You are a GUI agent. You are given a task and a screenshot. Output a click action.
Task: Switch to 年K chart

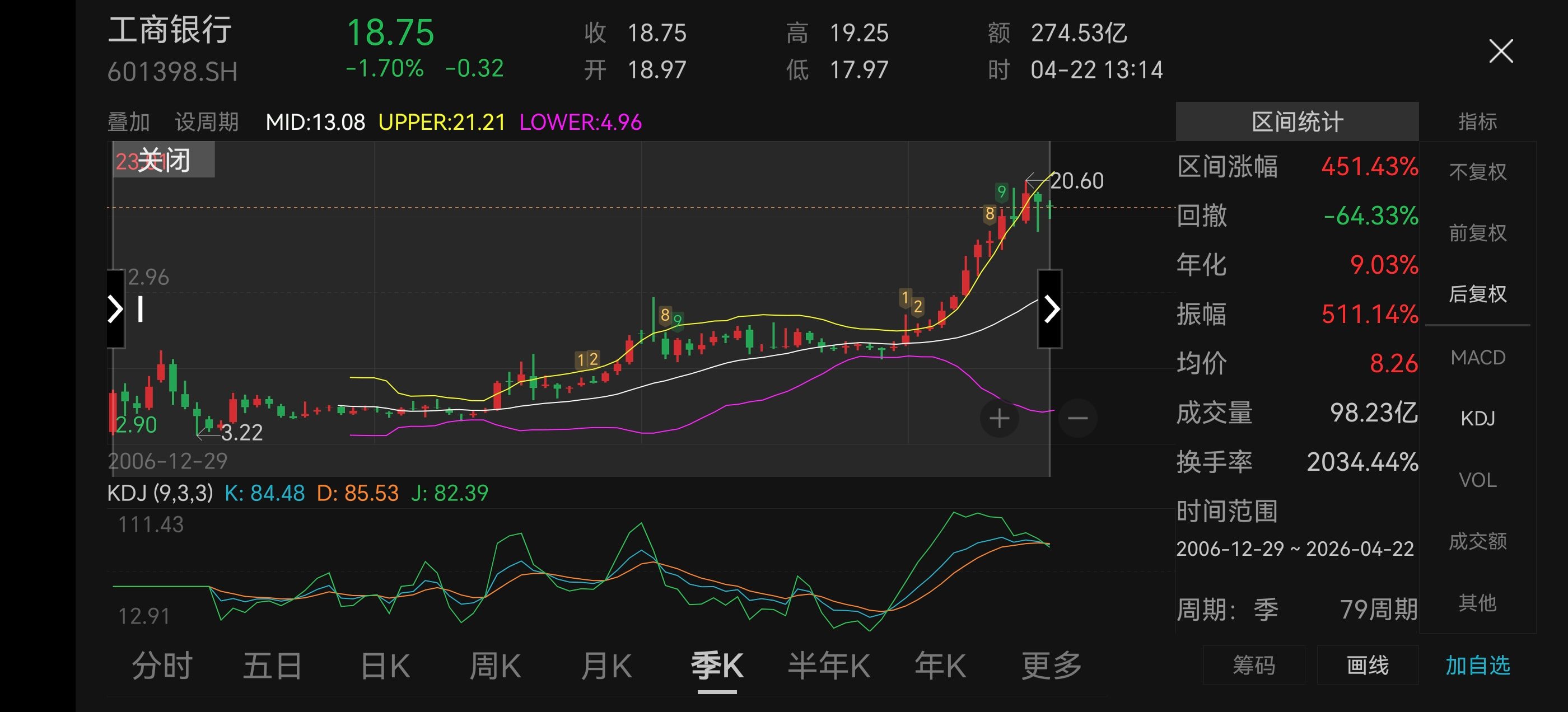click(x=940, y=665)
